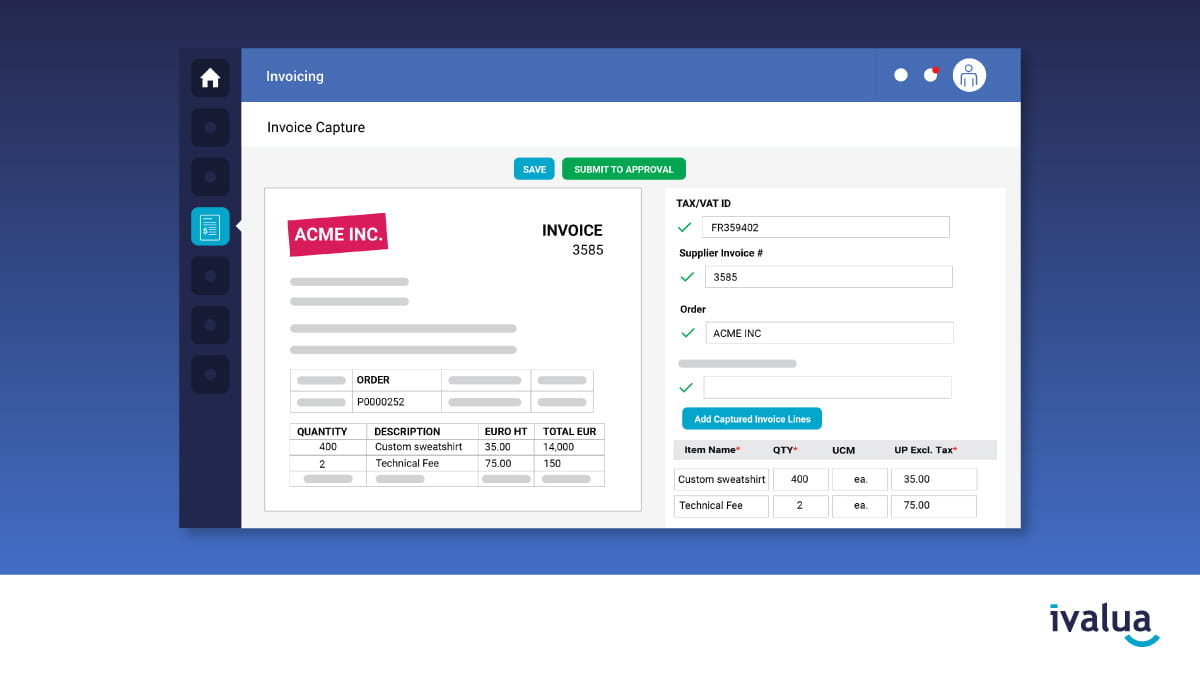The height and width of the screenshot is (675, 1200).
Task: Click the sidebar icon below the invoice icon
Action: [210, 275]
